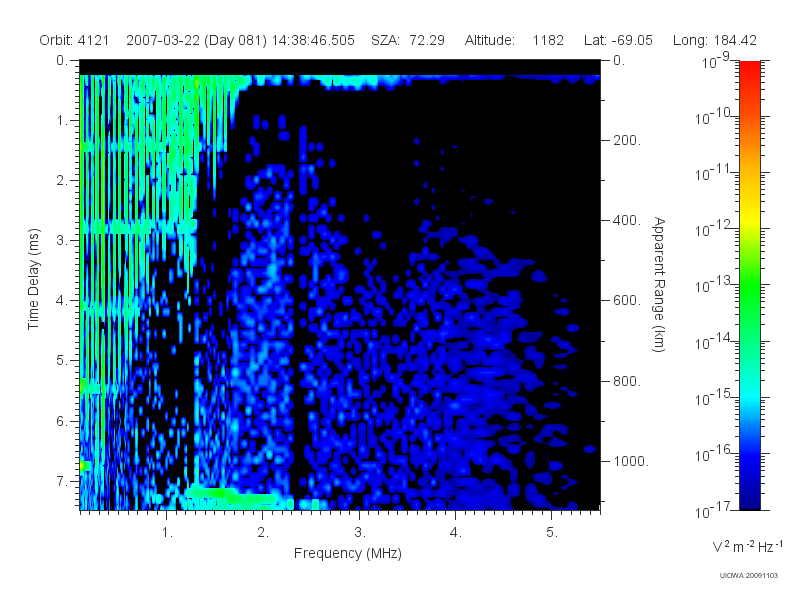This screenshot has height=600, width=800.
Task: Click the UIOWA 20091103 footer text
Action: click(748, 576)
